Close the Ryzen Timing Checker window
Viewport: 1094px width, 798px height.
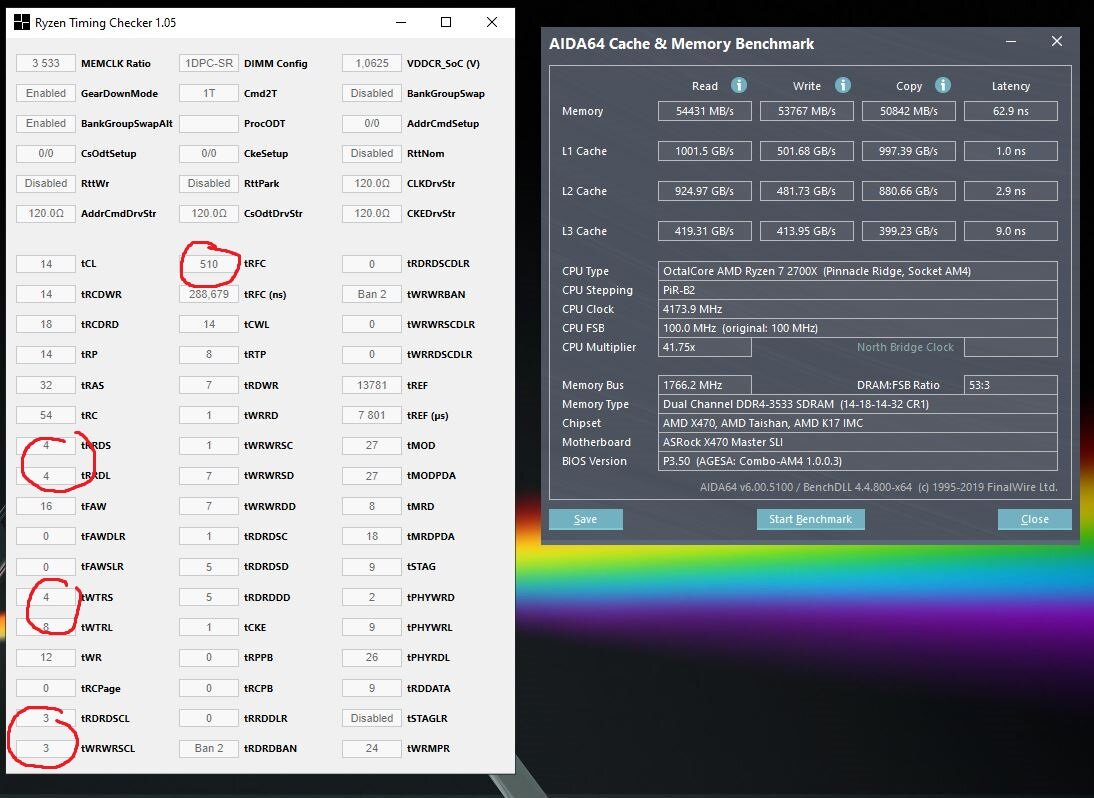[x=492, y=22]
